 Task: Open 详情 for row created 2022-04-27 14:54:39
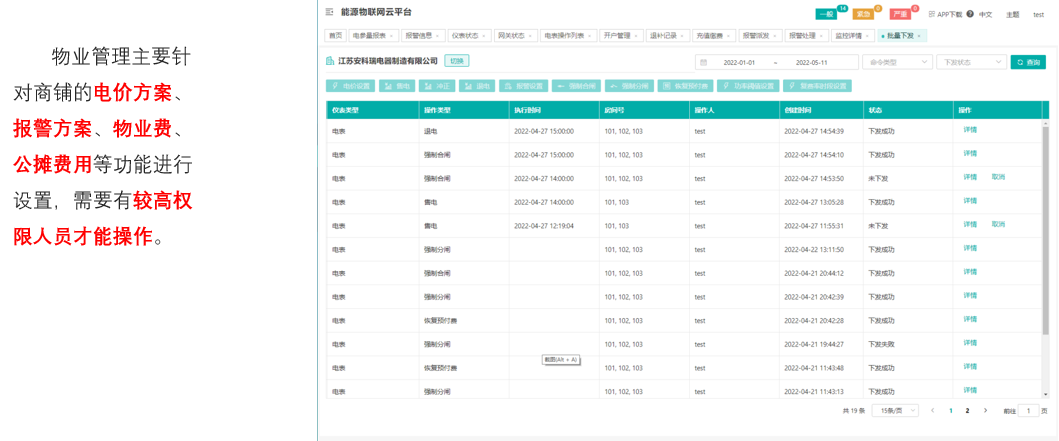click(970, 130)
